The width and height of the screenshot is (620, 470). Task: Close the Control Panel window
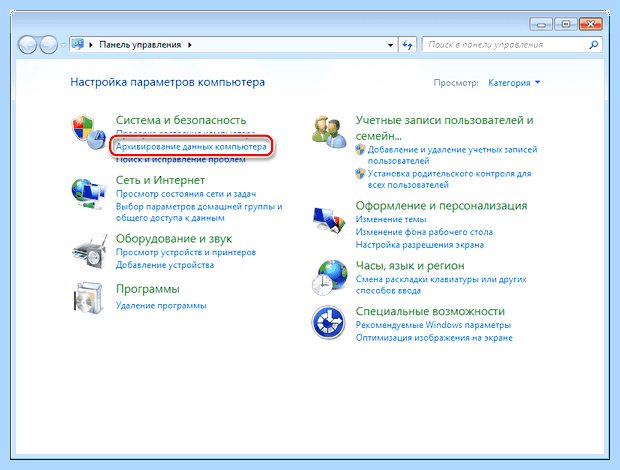click(x=591, y=25)
